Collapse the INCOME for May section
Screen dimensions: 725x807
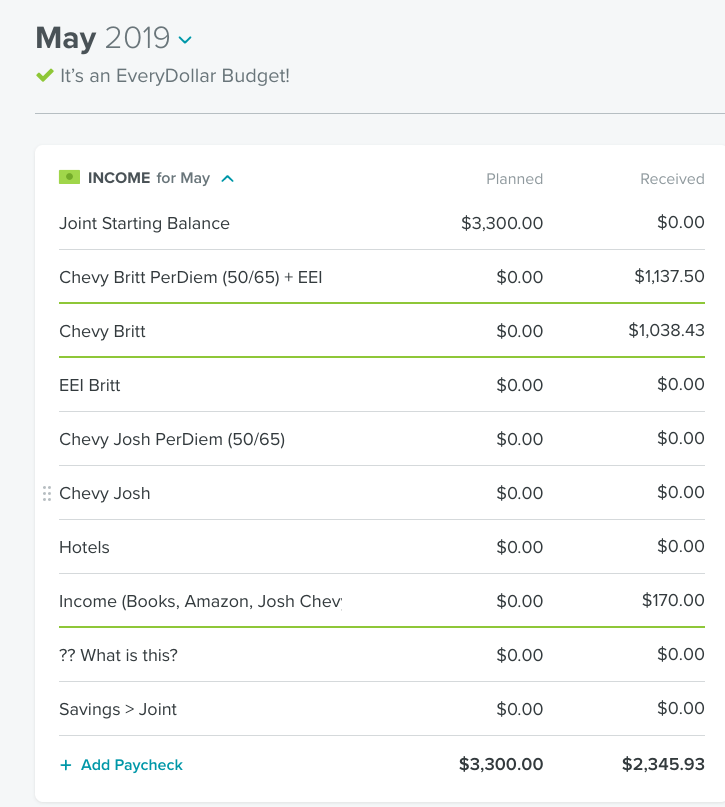[x=227, y=179]
